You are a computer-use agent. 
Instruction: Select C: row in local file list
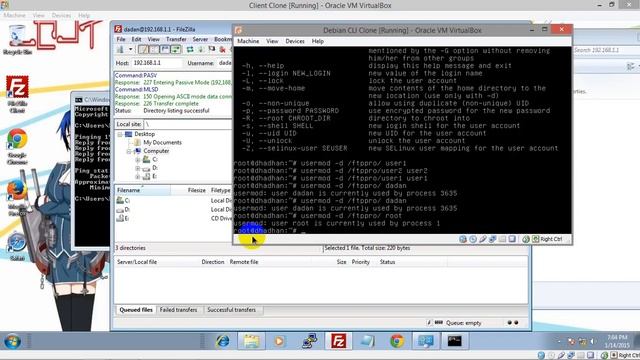[x=173, y=200]
